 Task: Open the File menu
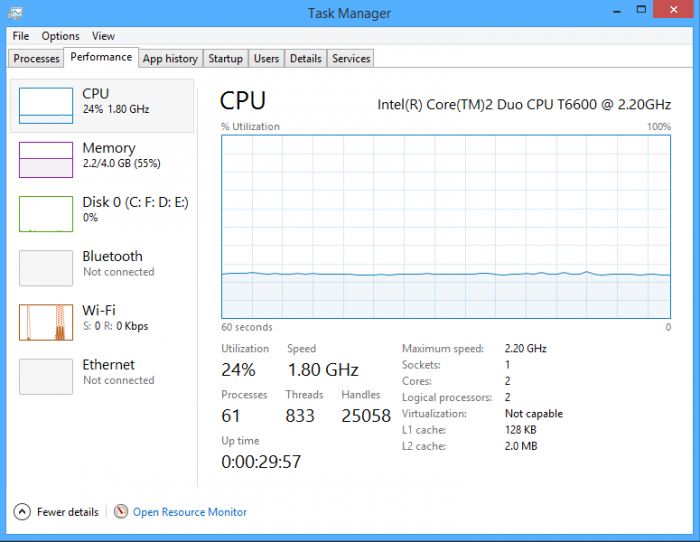(x=21, y=36)
